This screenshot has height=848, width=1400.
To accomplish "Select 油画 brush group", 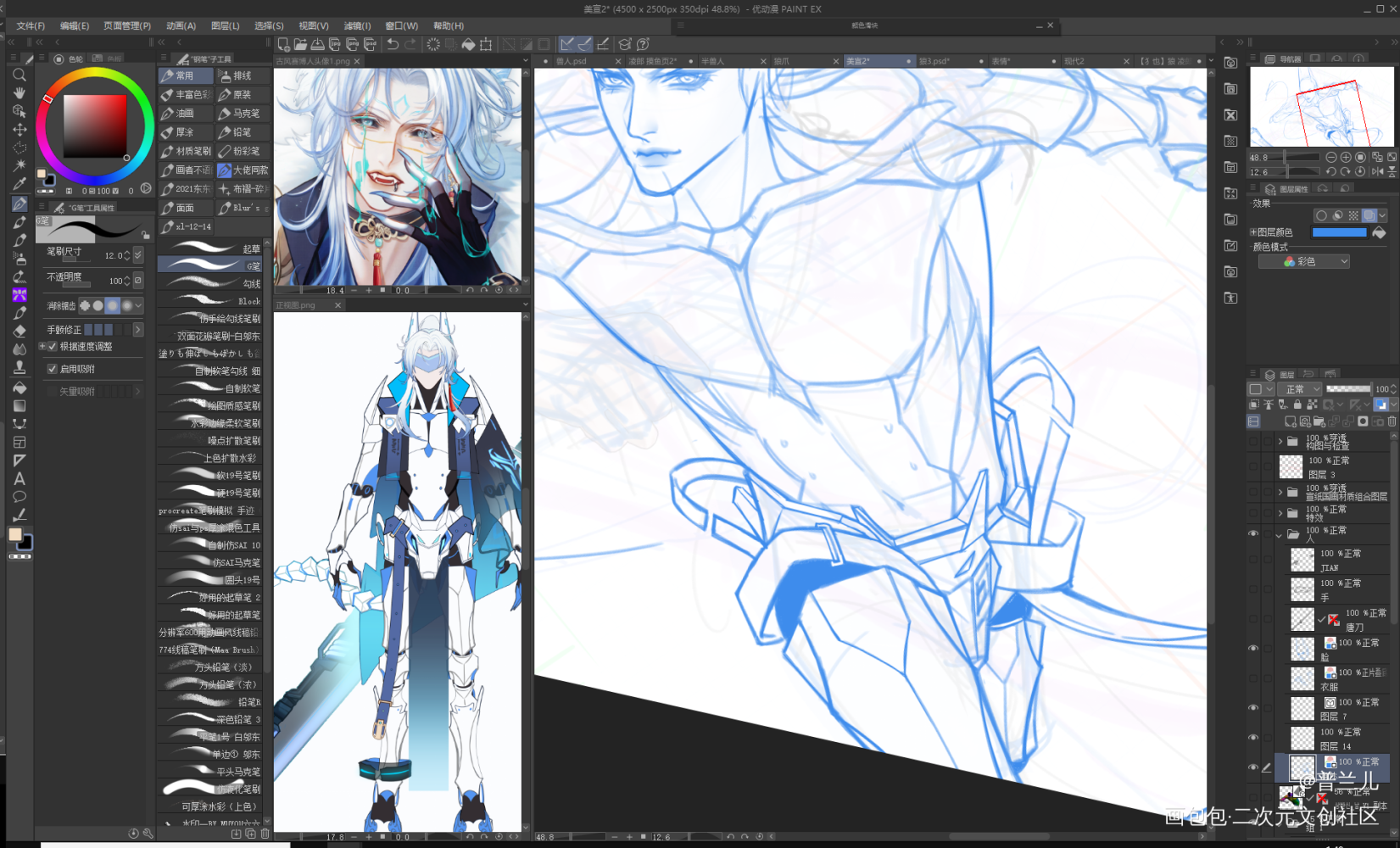I will point(185,114).
